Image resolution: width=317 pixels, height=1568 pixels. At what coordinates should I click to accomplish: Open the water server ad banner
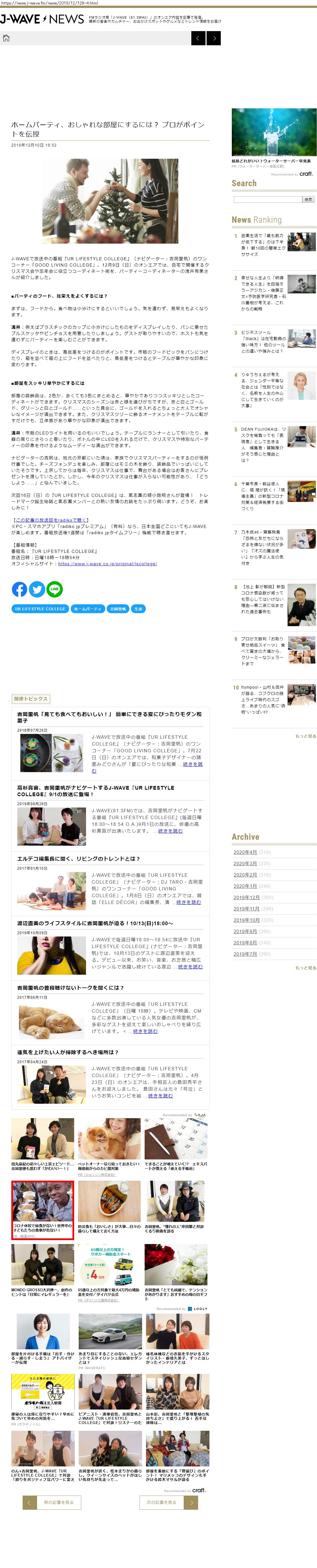274,132
